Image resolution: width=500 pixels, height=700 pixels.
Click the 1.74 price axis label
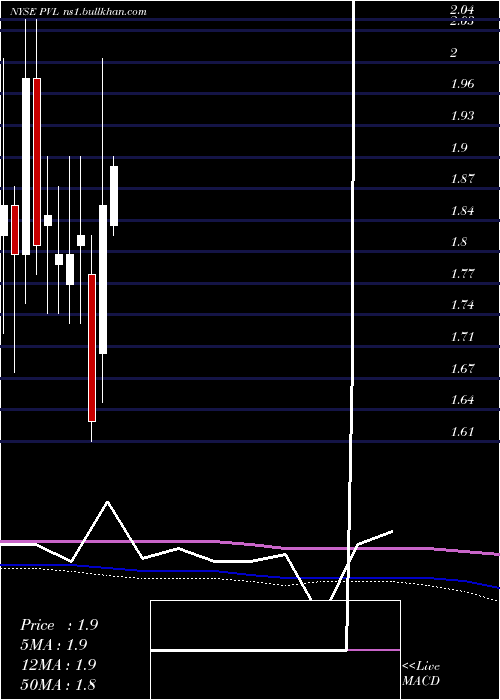pyautogui.click(x=462, y=305)
